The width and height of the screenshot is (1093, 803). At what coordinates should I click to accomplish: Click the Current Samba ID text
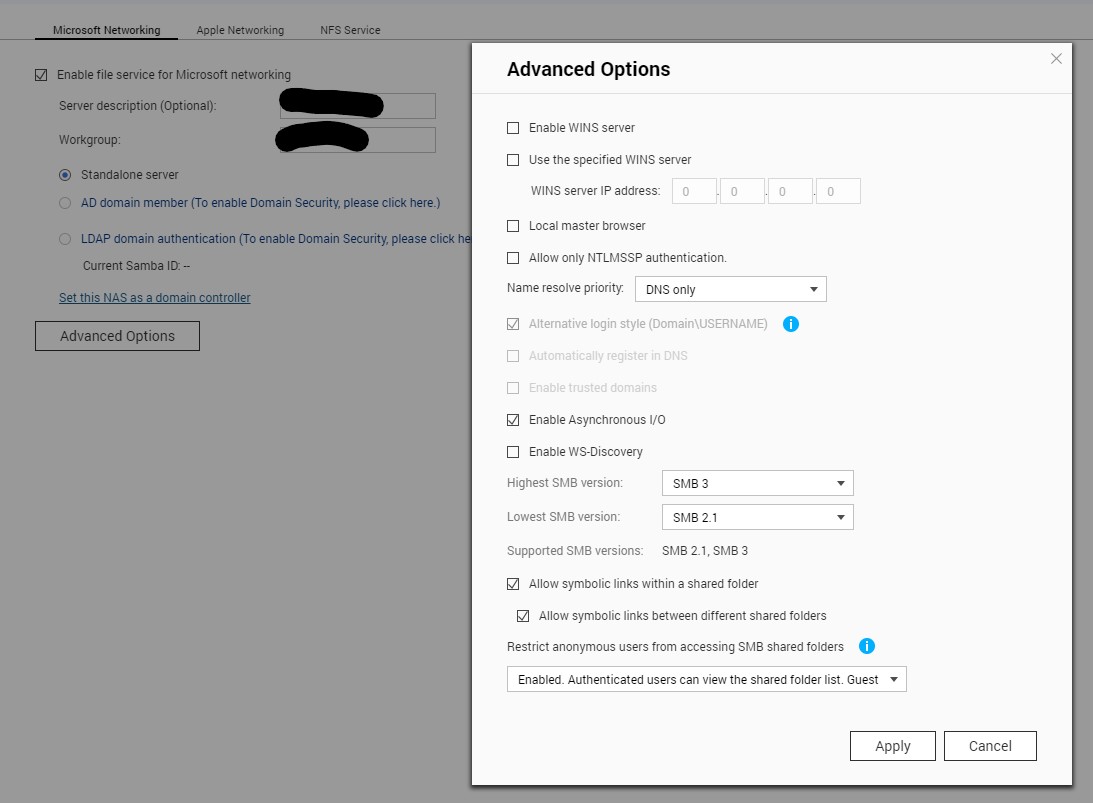[x=136, y=266]
